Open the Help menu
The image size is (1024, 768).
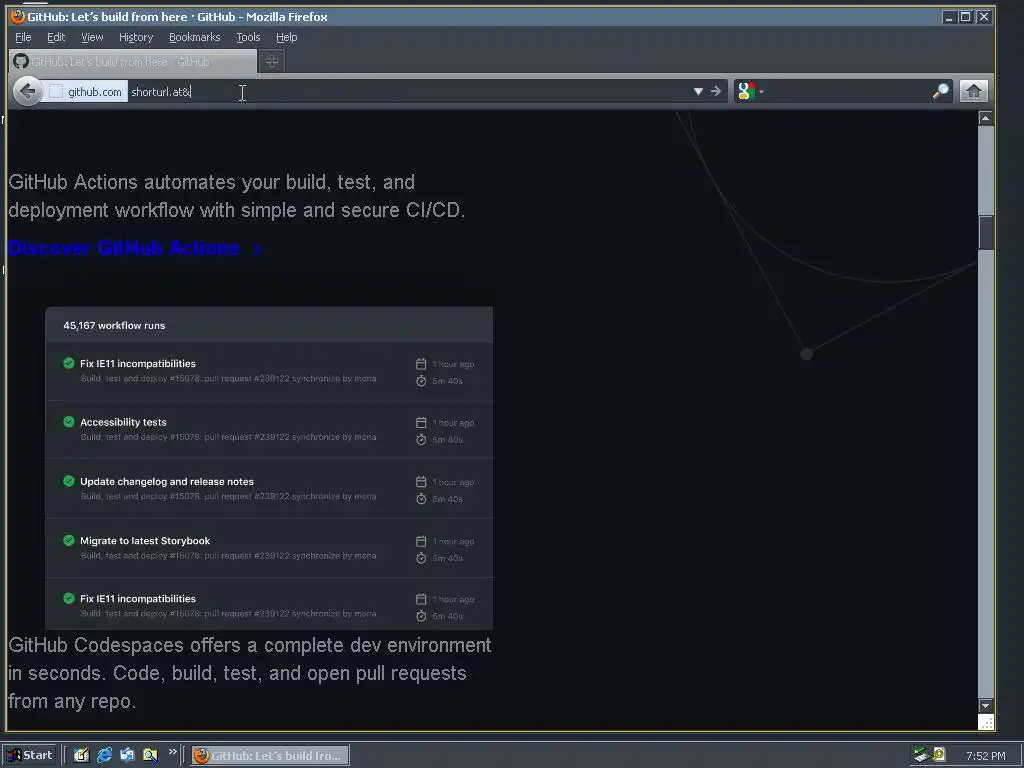[x=286, y=37]
